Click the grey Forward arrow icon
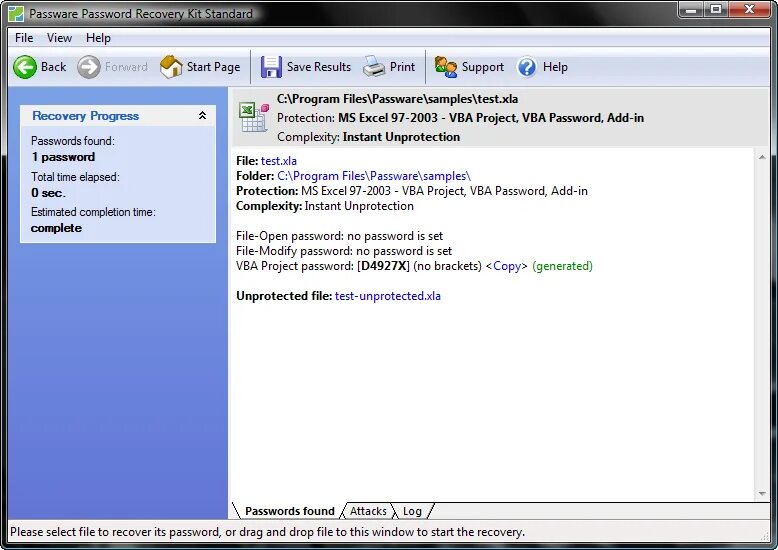 click(x=89, y=67)
